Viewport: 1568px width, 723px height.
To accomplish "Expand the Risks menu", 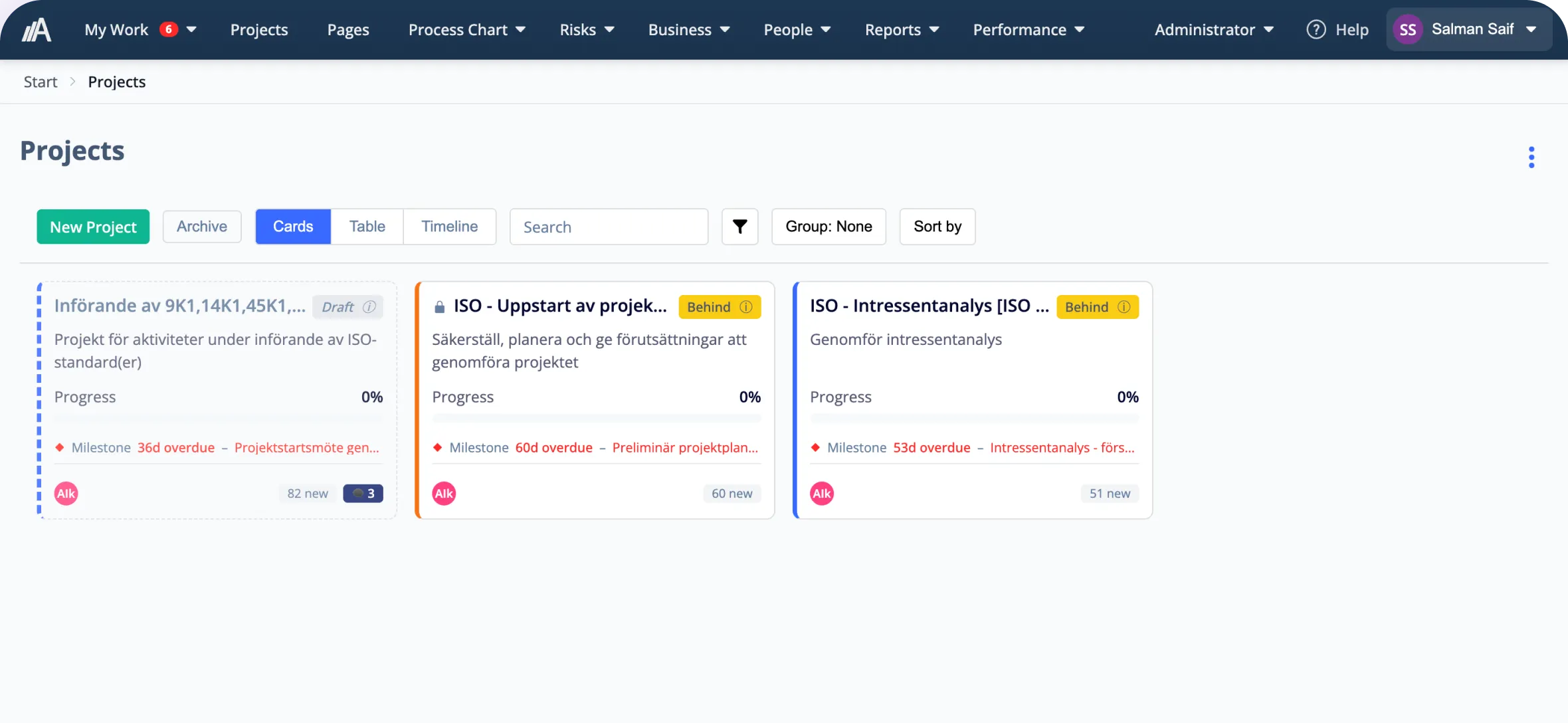I will pos(587,30).
